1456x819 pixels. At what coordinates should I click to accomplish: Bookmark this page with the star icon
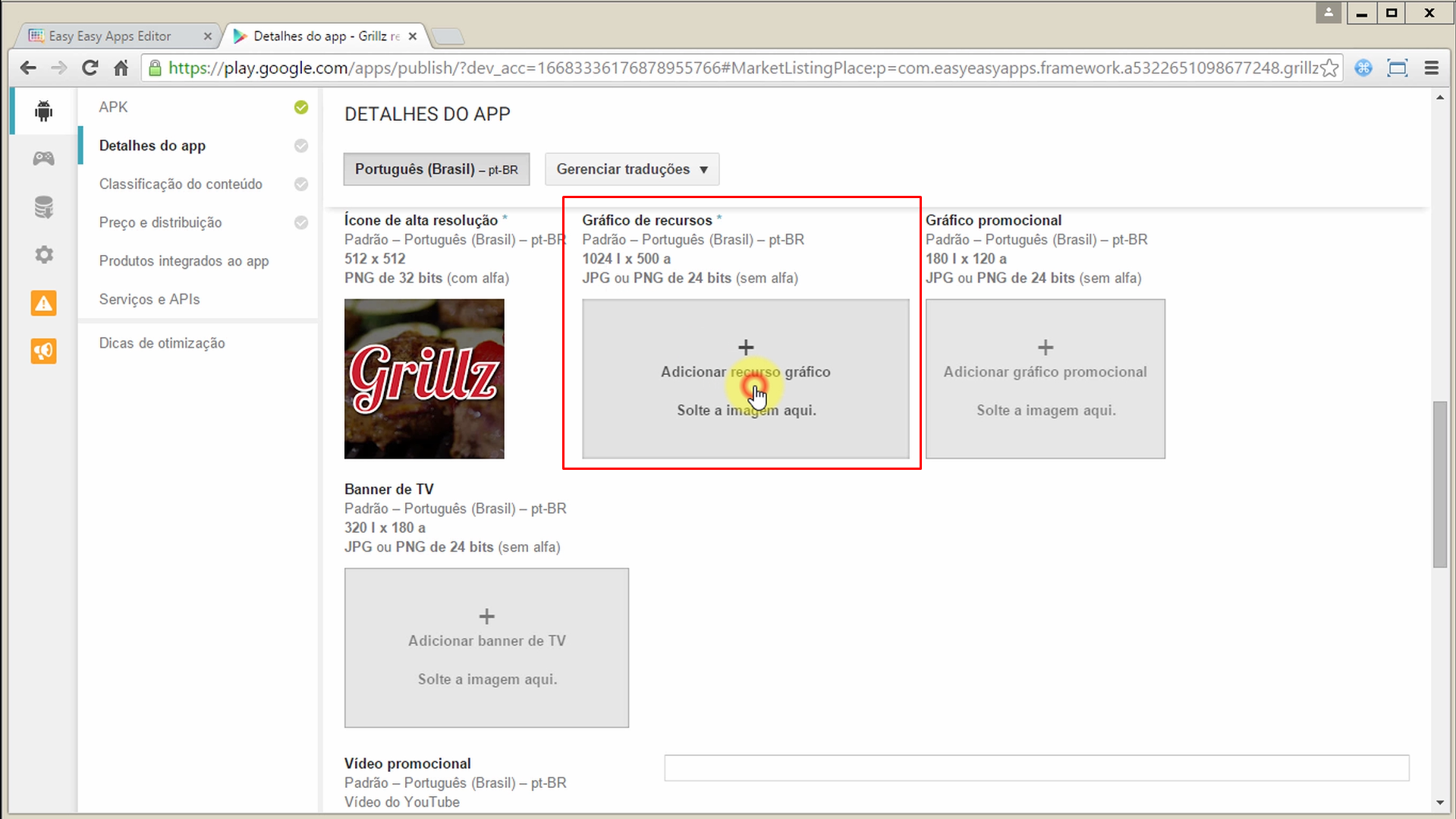point(1329,68)
